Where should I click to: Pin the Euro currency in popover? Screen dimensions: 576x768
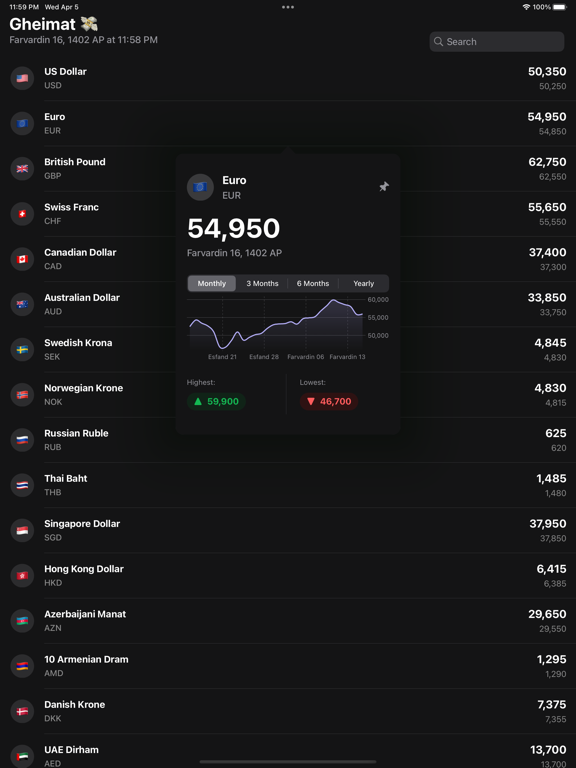[x=384, y=187]
